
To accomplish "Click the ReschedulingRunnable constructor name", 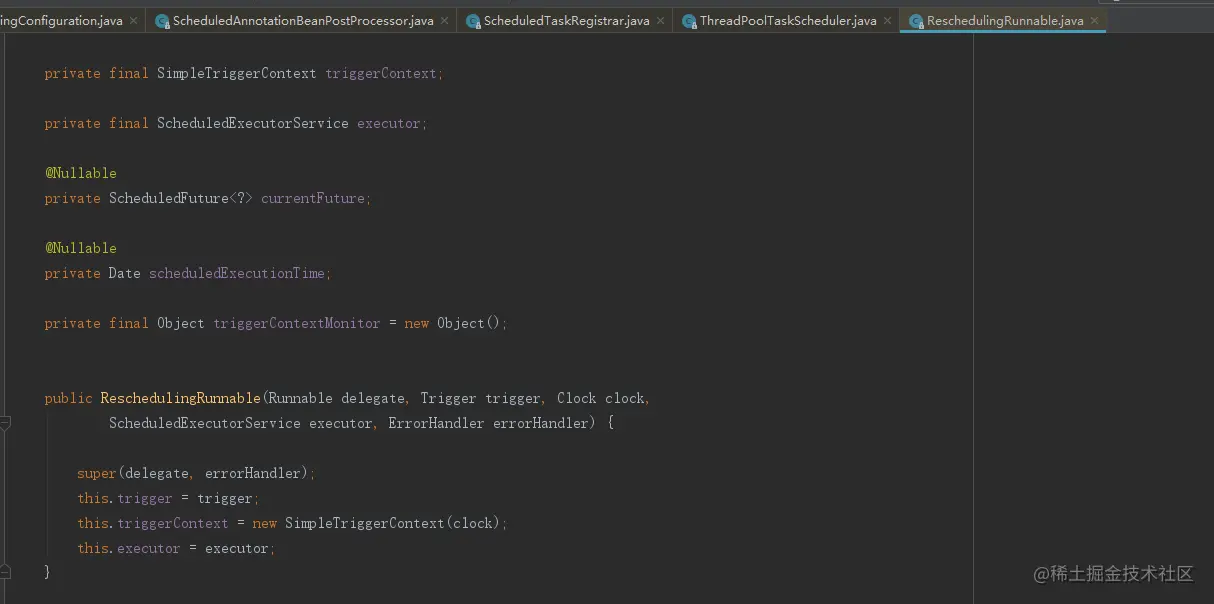I will tap(181, 398).
